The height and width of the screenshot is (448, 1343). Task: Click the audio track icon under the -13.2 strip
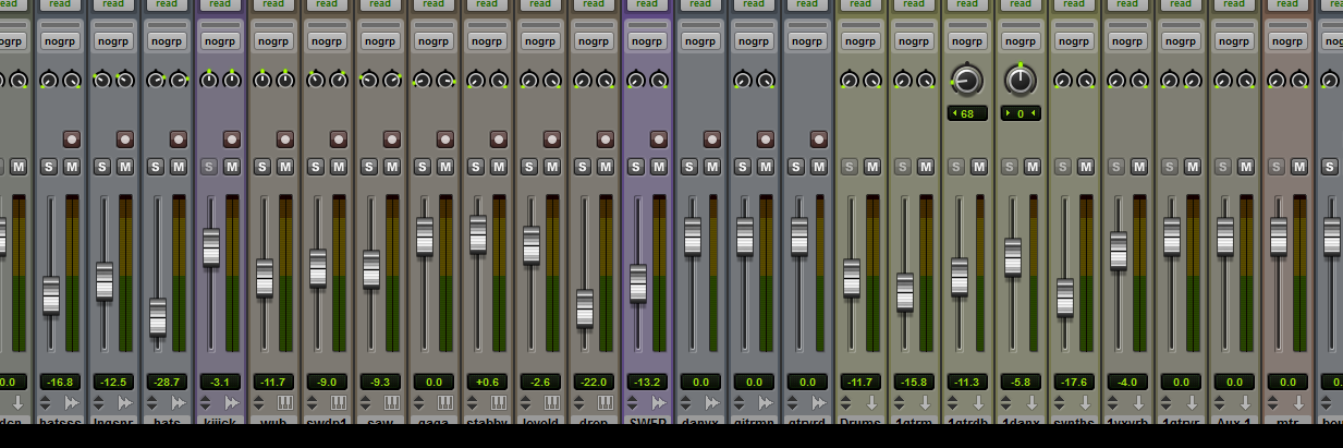point(658,402)
